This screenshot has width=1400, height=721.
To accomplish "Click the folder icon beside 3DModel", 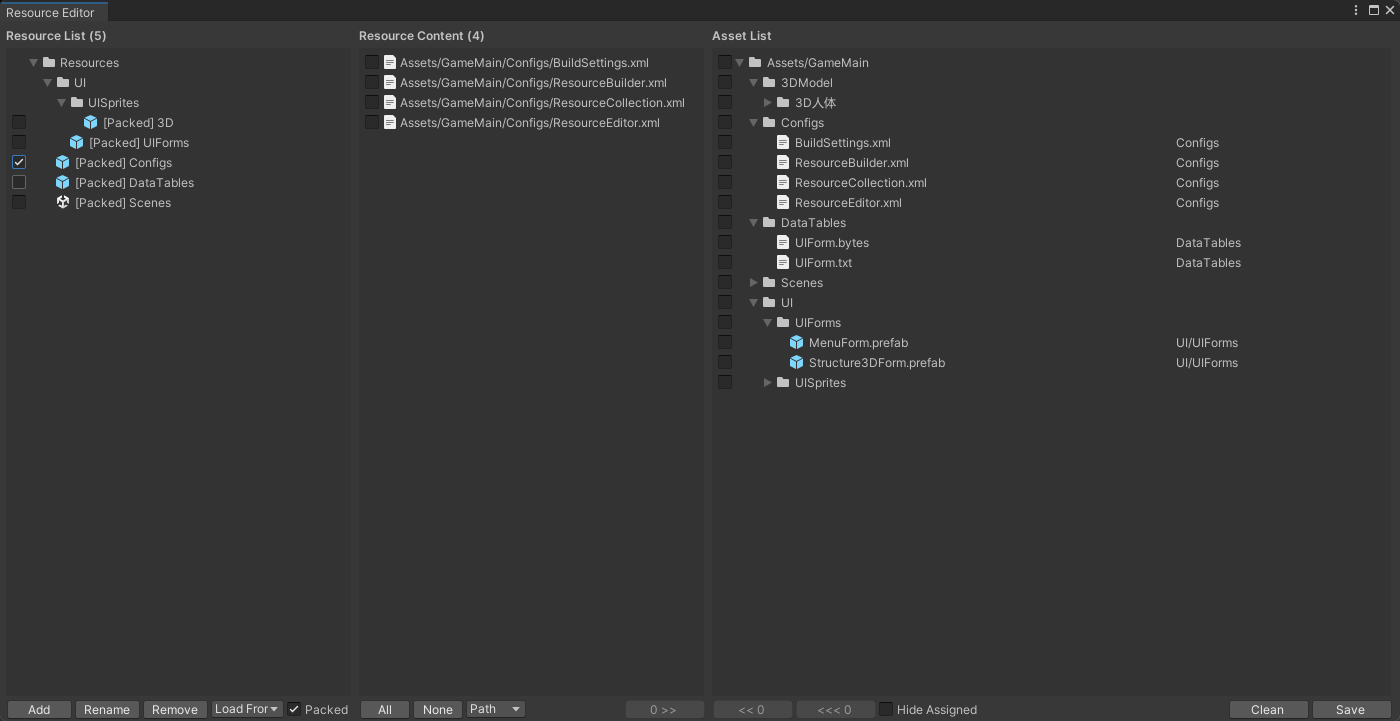I will (x=768, y=82).
